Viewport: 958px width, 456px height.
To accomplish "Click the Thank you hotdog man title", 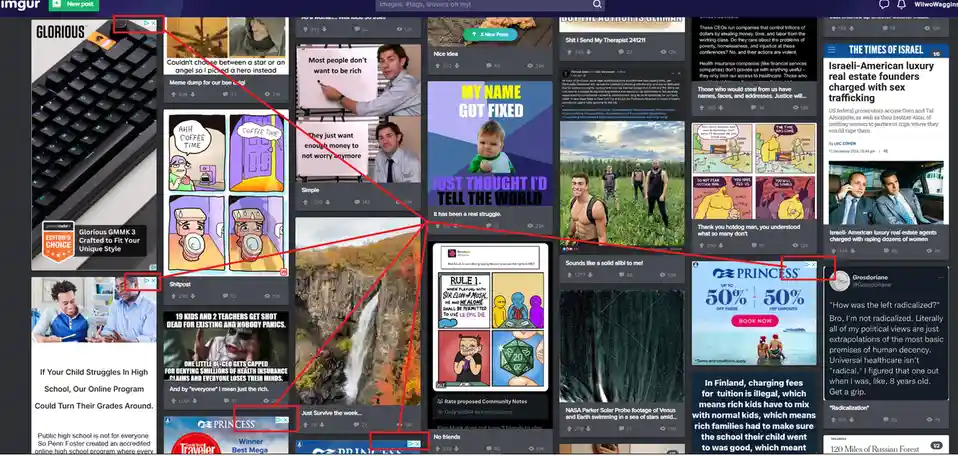I will click(749, 230).
